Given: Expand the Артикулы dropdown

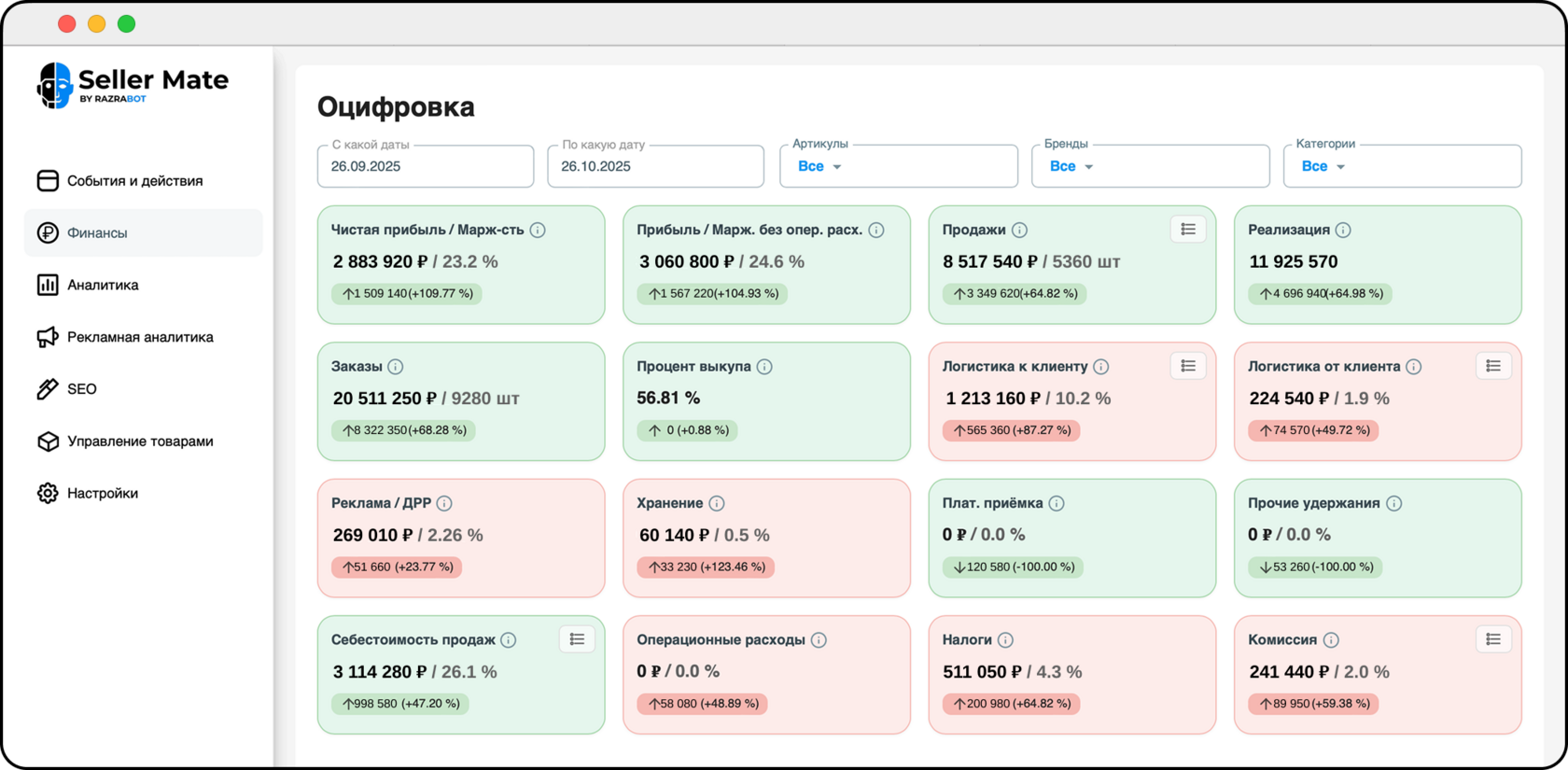Looking at the screenshot, I should (898, 166).
